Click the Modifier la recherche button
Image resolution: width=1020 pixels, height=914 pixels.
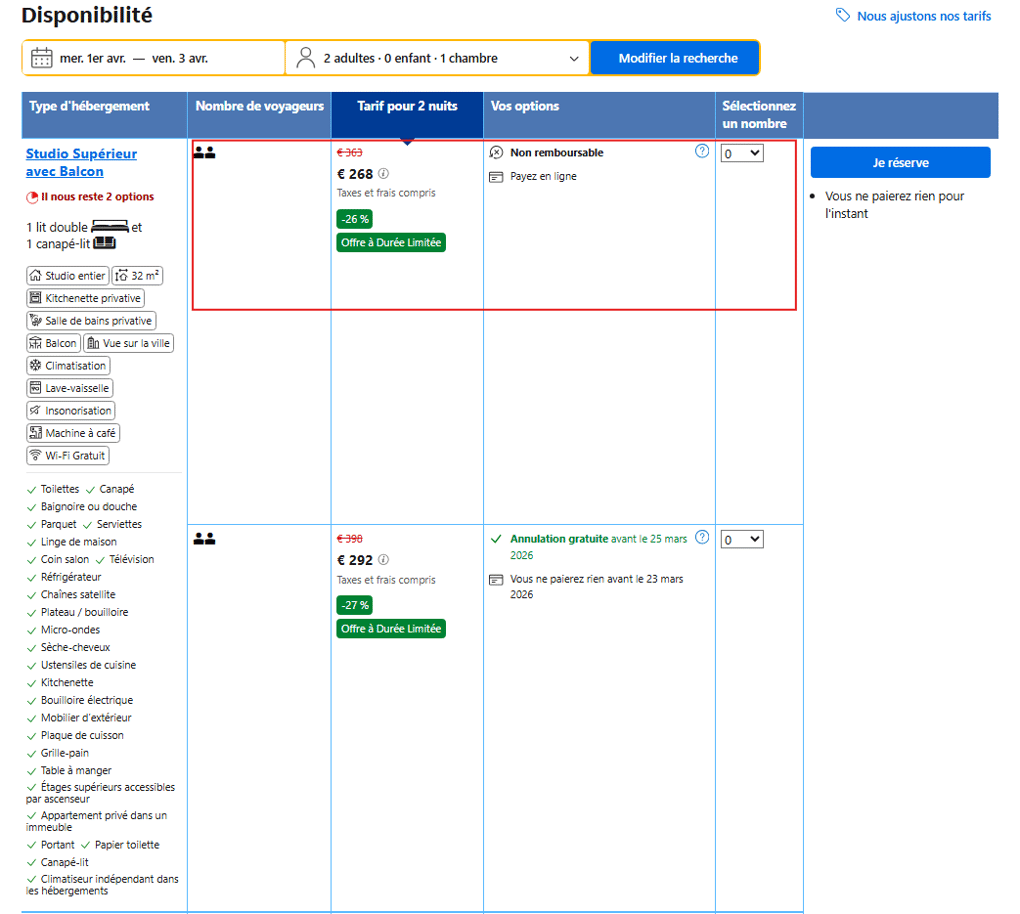tap(675, 58)
